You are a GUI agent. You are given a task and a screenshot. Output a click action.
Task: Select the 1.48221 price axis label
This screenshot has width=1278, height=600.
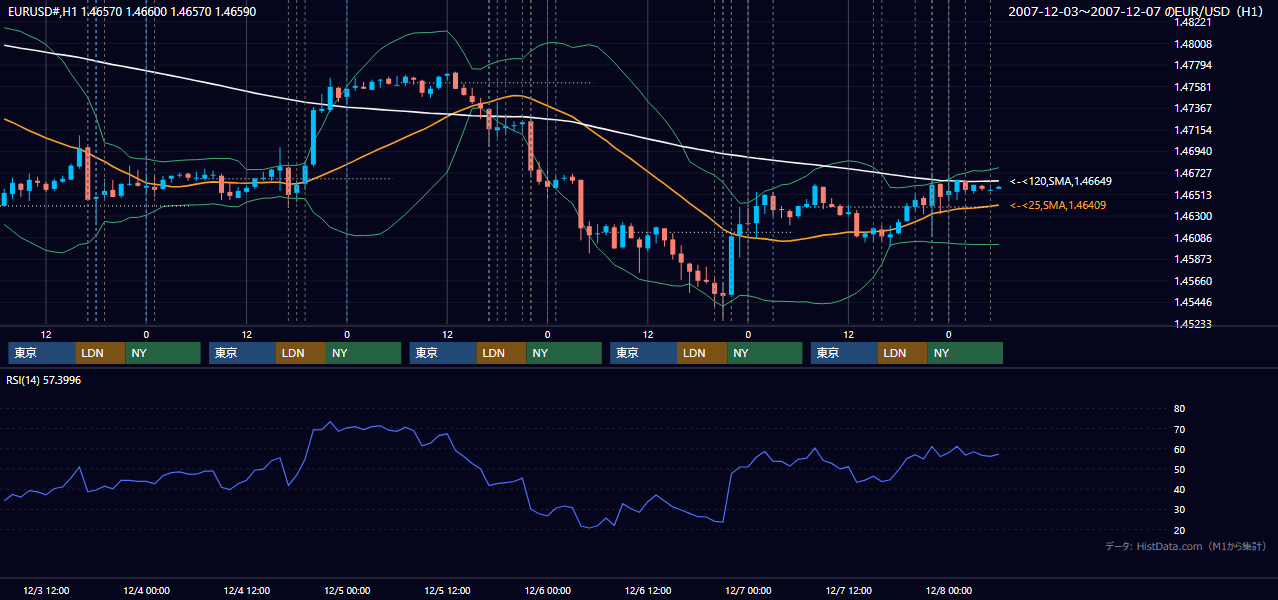[1193, 22]
